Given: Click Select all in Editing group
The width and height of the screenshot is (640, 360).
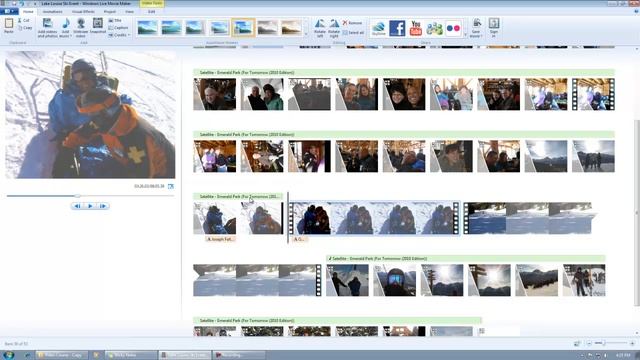Looking at the screenshot, I should 353,32.
